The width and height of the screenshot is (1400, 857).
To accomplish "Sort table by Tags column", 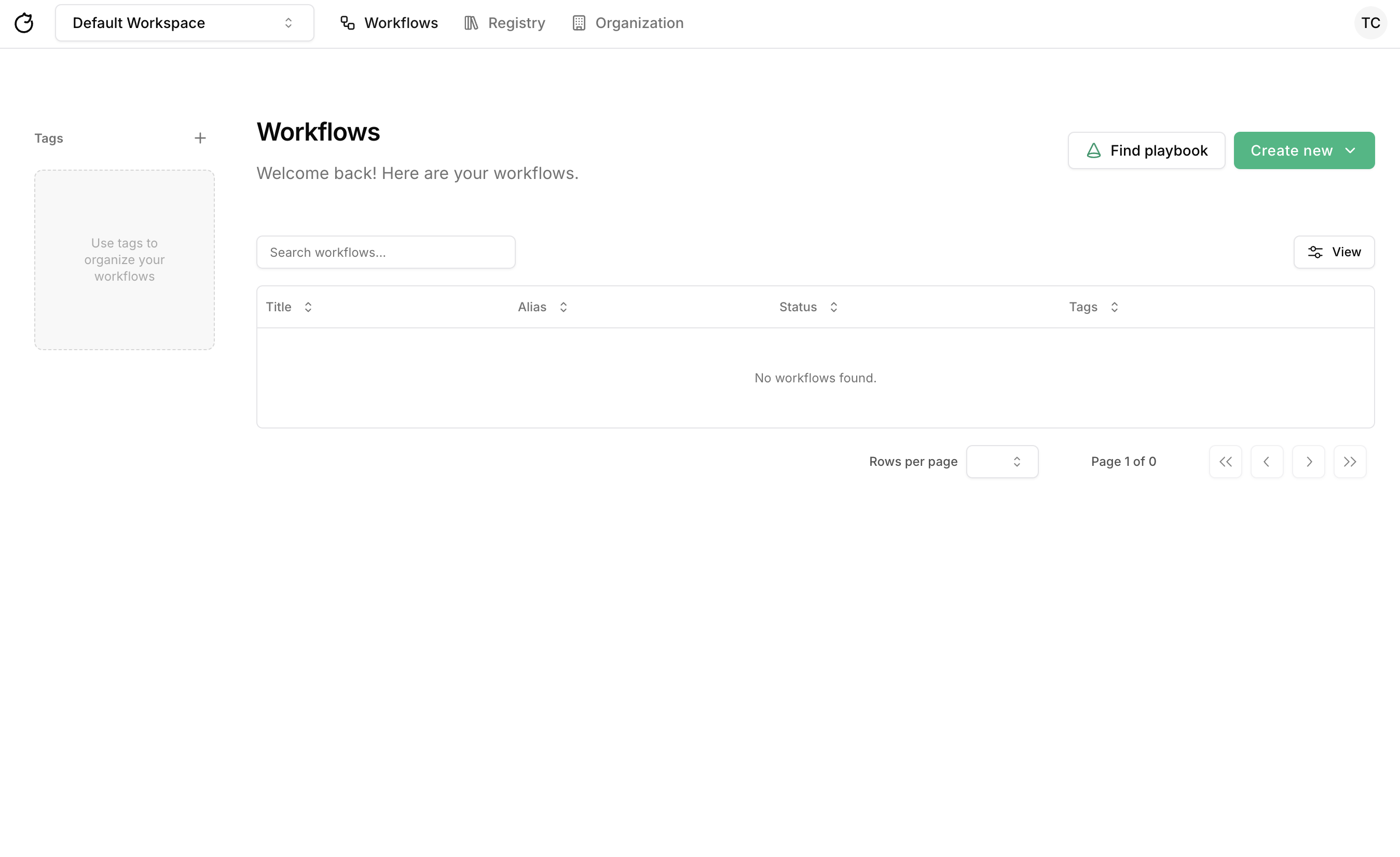I will tap(1093, 307).
